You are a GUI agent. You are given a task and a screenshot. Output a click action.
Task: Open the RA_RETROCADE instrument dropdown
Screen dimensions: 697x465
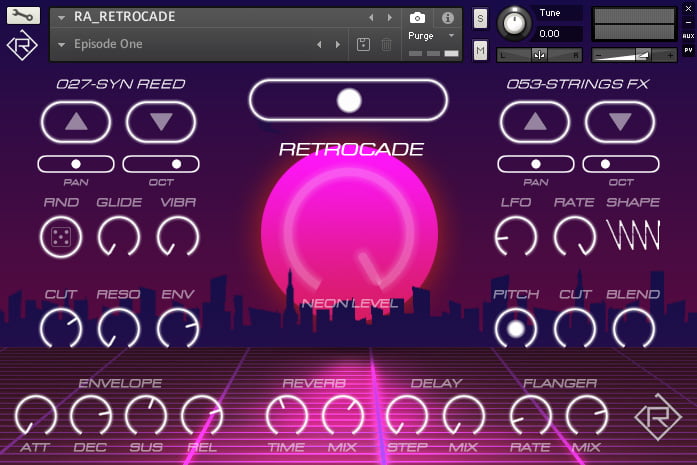click(62, 18)
